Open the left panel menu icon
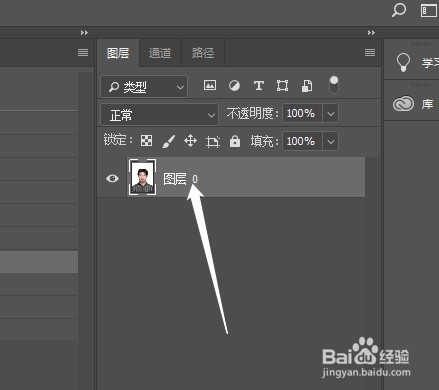 (83, 52)
